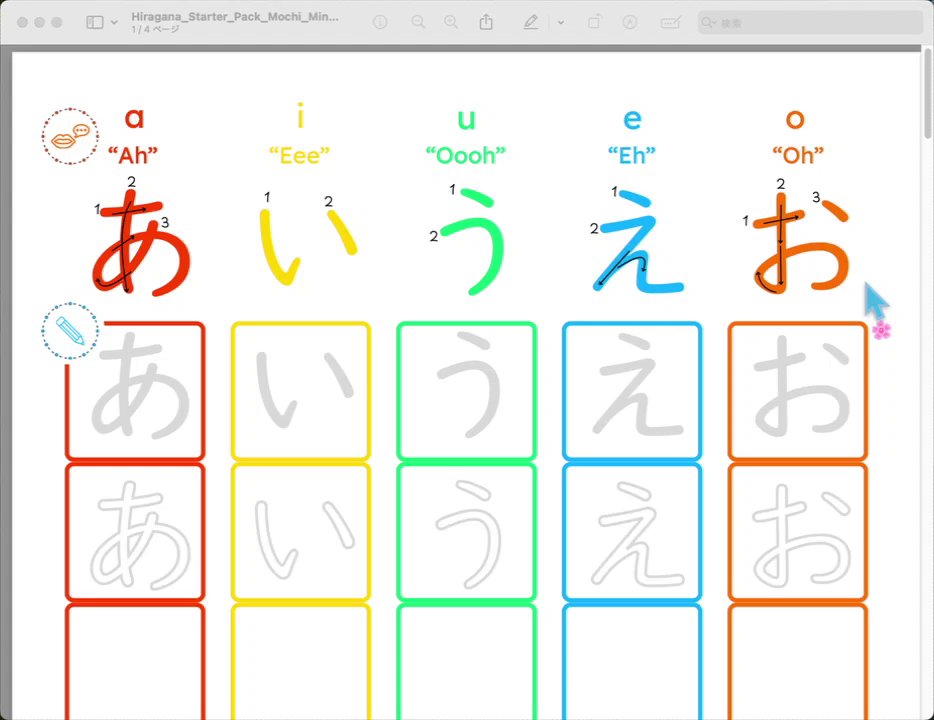Click the empty green practice box
The height and width of the screenshot is (720, 934).
coord(466,662)
